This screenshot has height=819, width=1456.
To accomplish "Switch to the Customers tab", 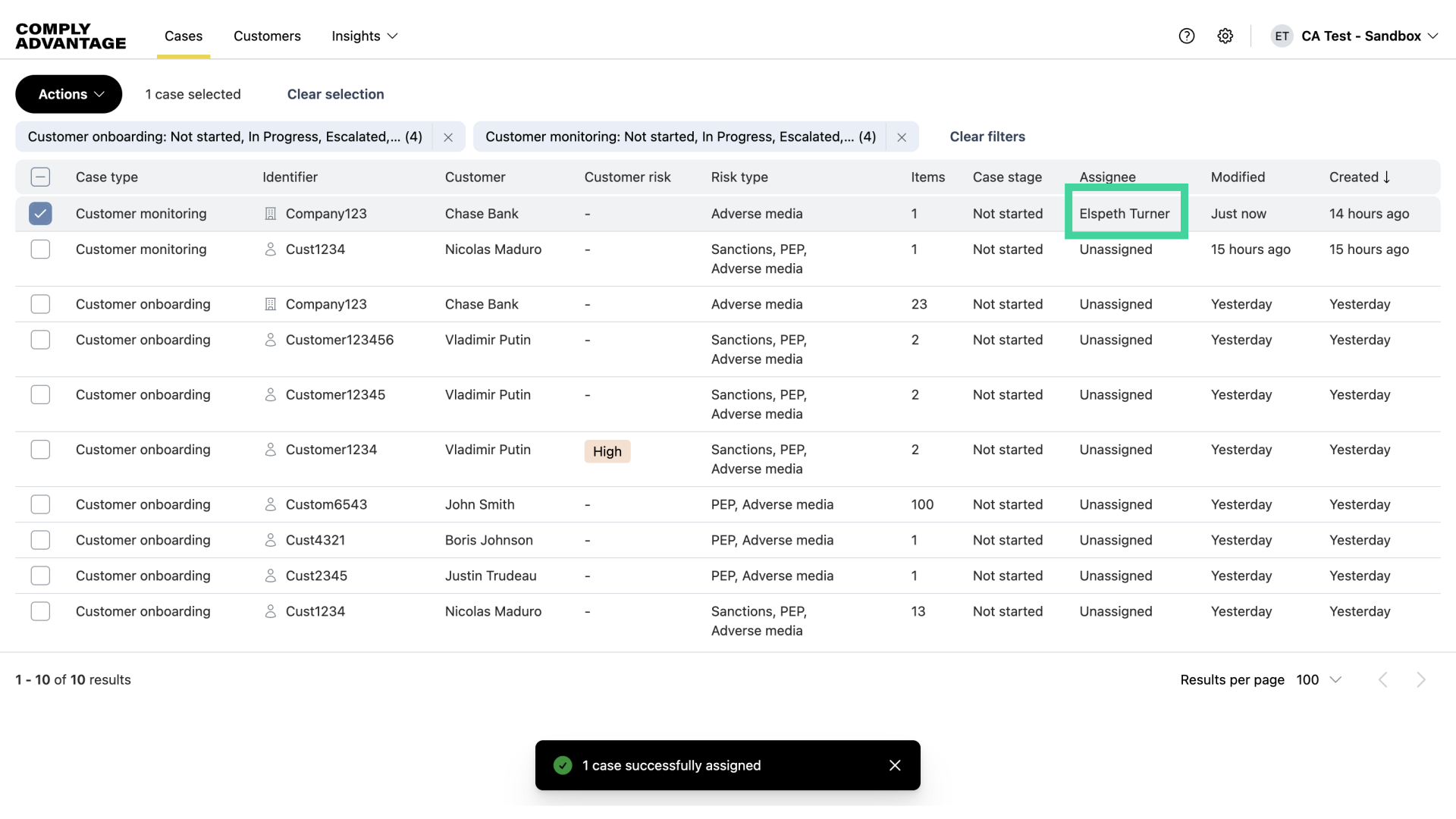I will tap(267, 36).
